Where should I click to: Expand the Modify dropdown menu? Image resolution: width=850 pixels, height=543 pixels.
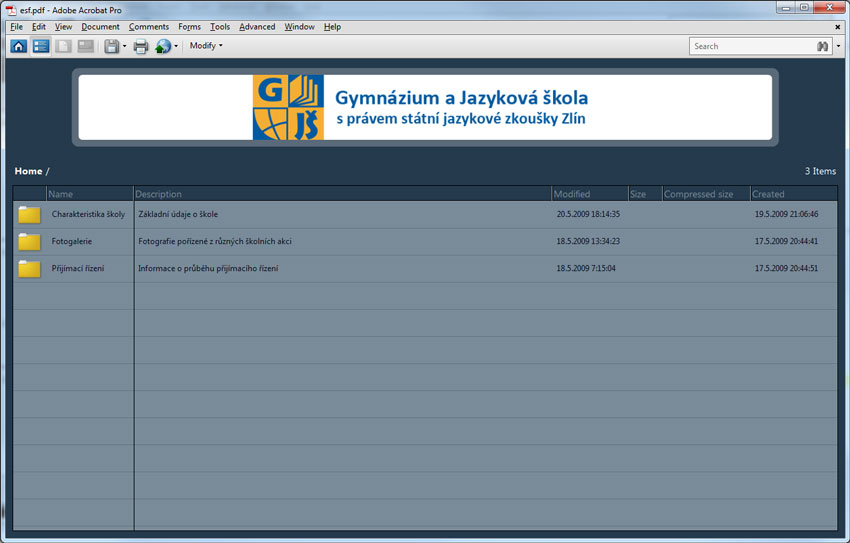(206, 46)
